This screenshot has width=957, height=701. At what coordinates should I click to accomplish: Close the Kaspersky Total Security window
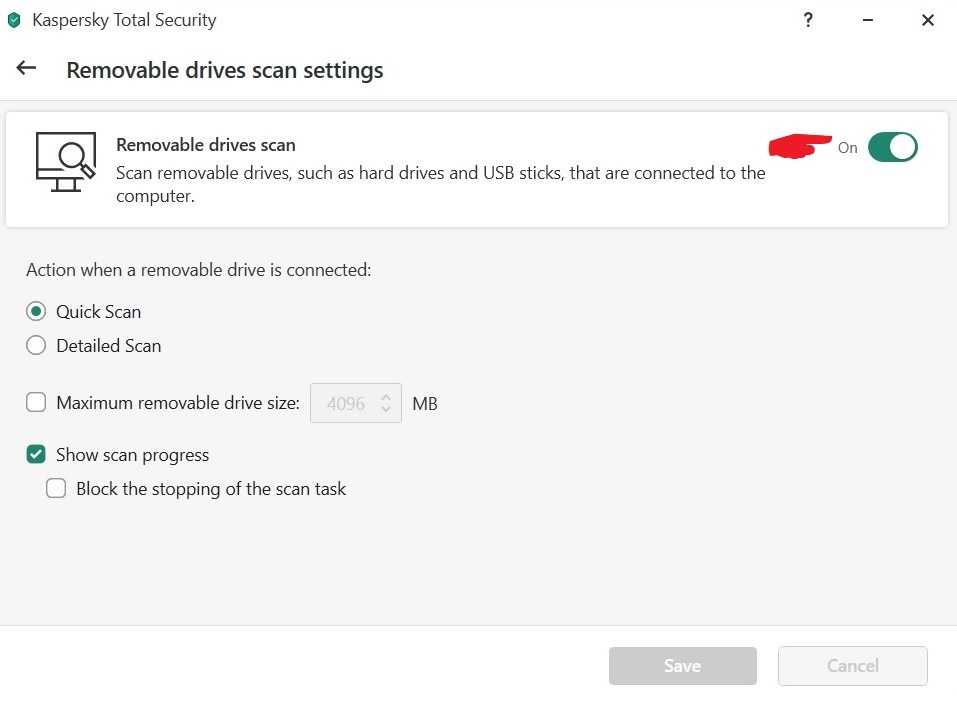click(927, 20)
